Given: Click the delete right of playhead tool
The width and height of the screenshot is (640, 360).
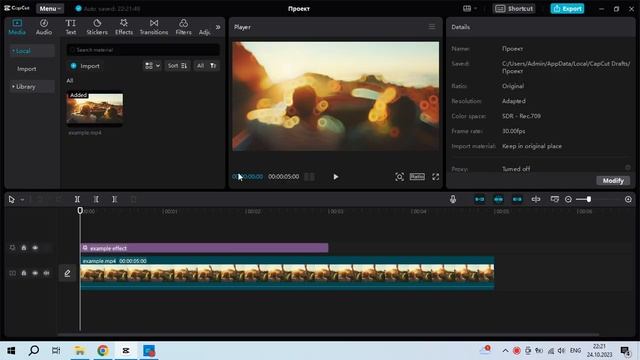Looking at the screenshot, I should 115,199.
